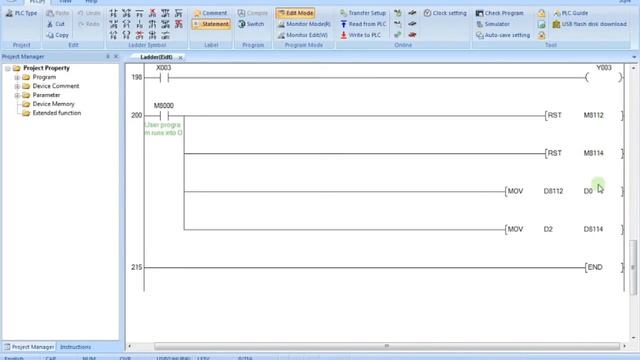Select the RST M8114 instruction
Image resolution: width=640 pixels, height=360 pixels.
584,153
